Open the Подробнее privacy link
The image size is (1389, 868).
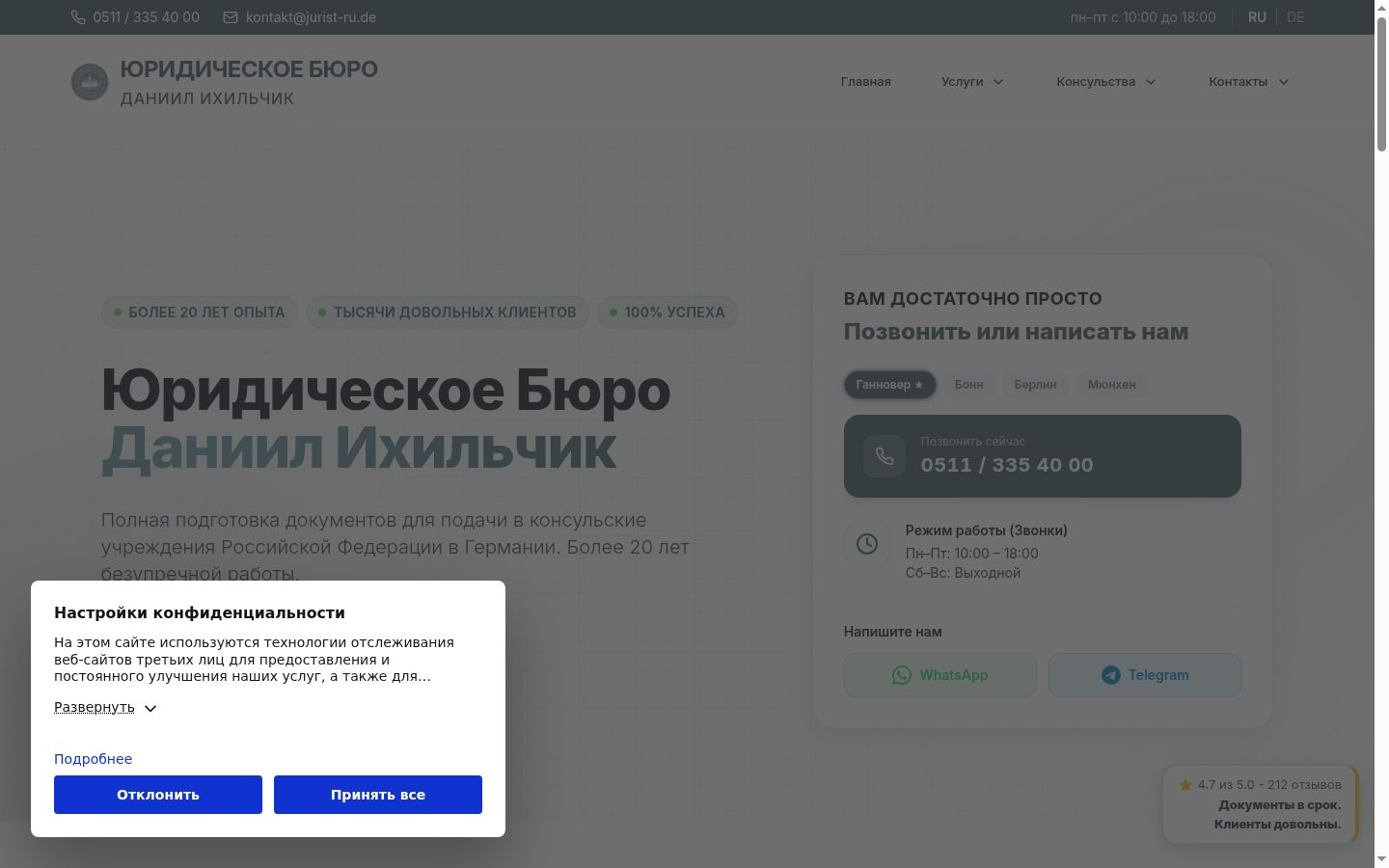93,759
